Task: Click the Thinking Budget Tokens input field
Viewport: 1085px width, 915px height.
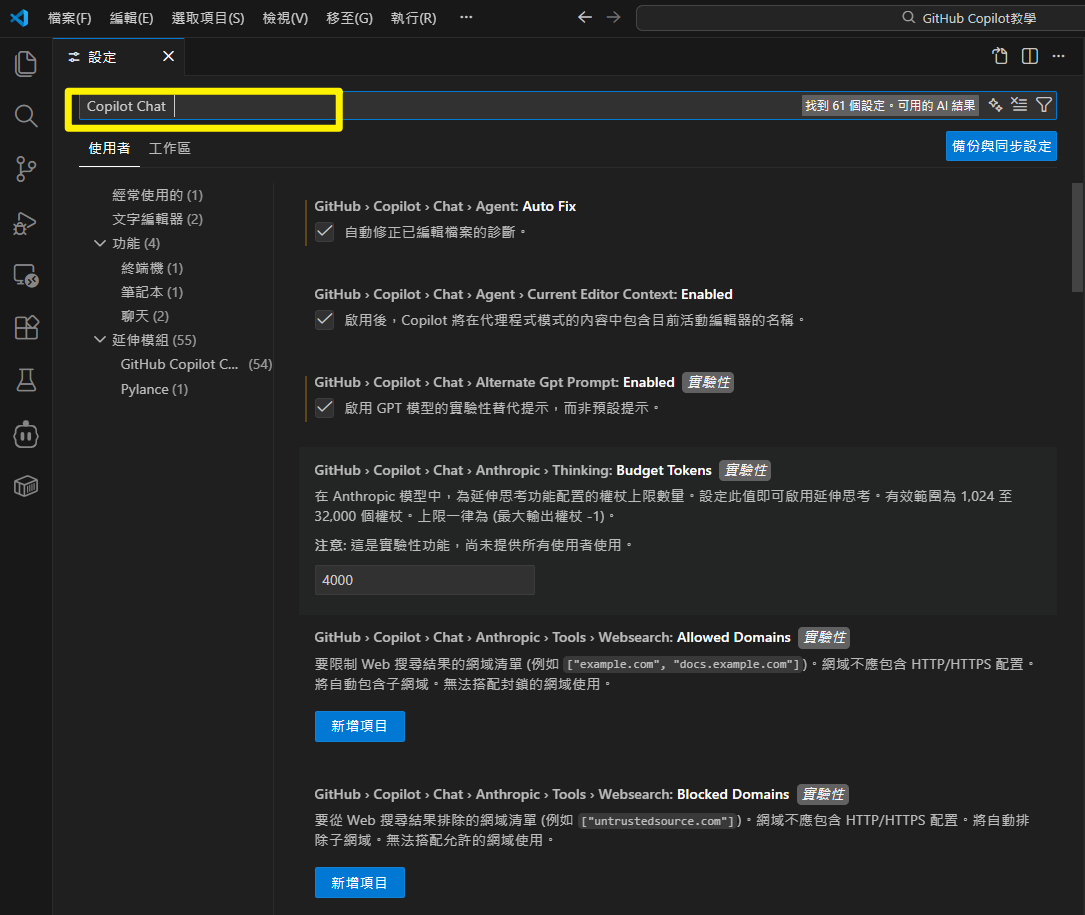Action: pyautogui.click(x=424, y=580)
